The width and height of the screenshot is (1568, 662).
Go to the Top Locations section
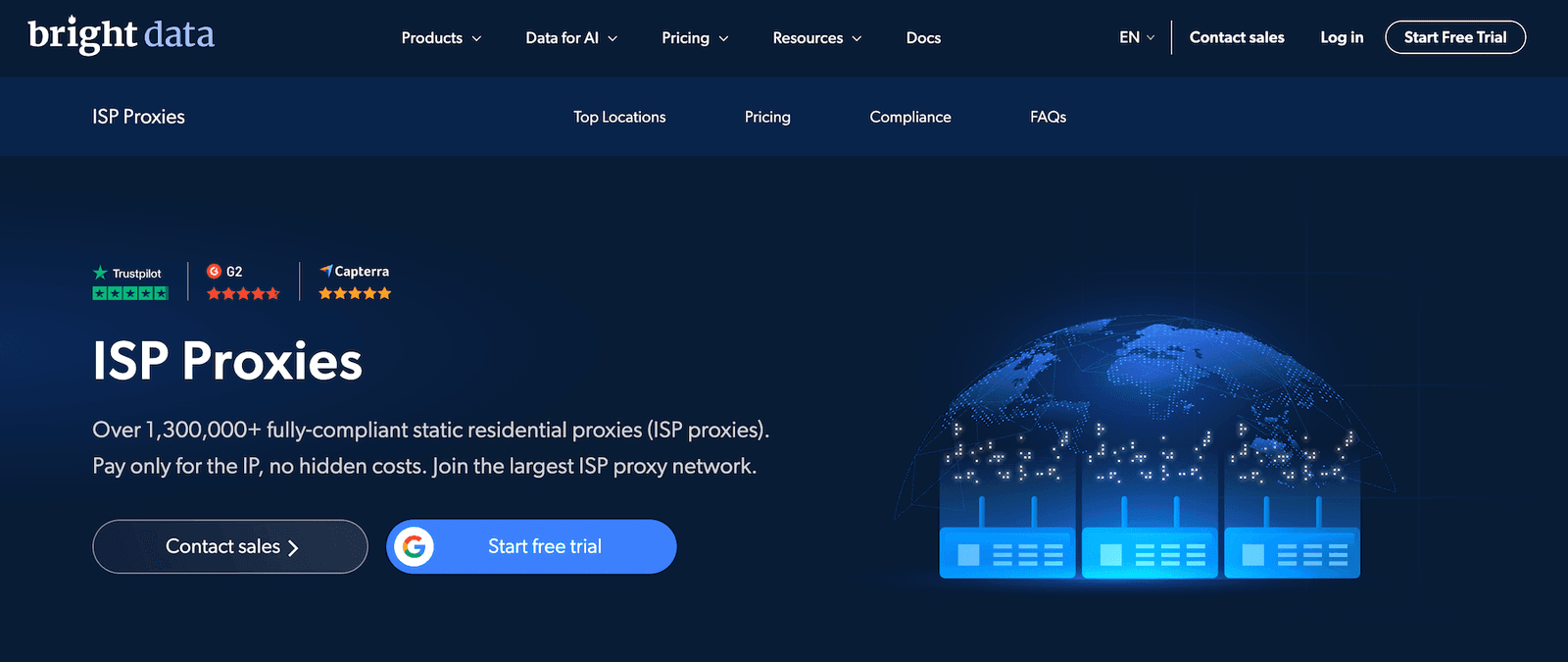pyautogui.click(x=619, y=117)
